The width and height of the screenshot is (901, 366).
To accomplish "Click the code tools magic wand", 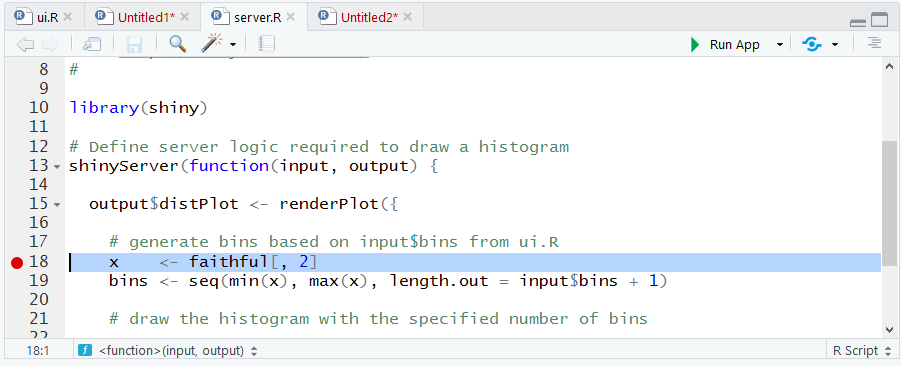I will click(x=212, y=44).
